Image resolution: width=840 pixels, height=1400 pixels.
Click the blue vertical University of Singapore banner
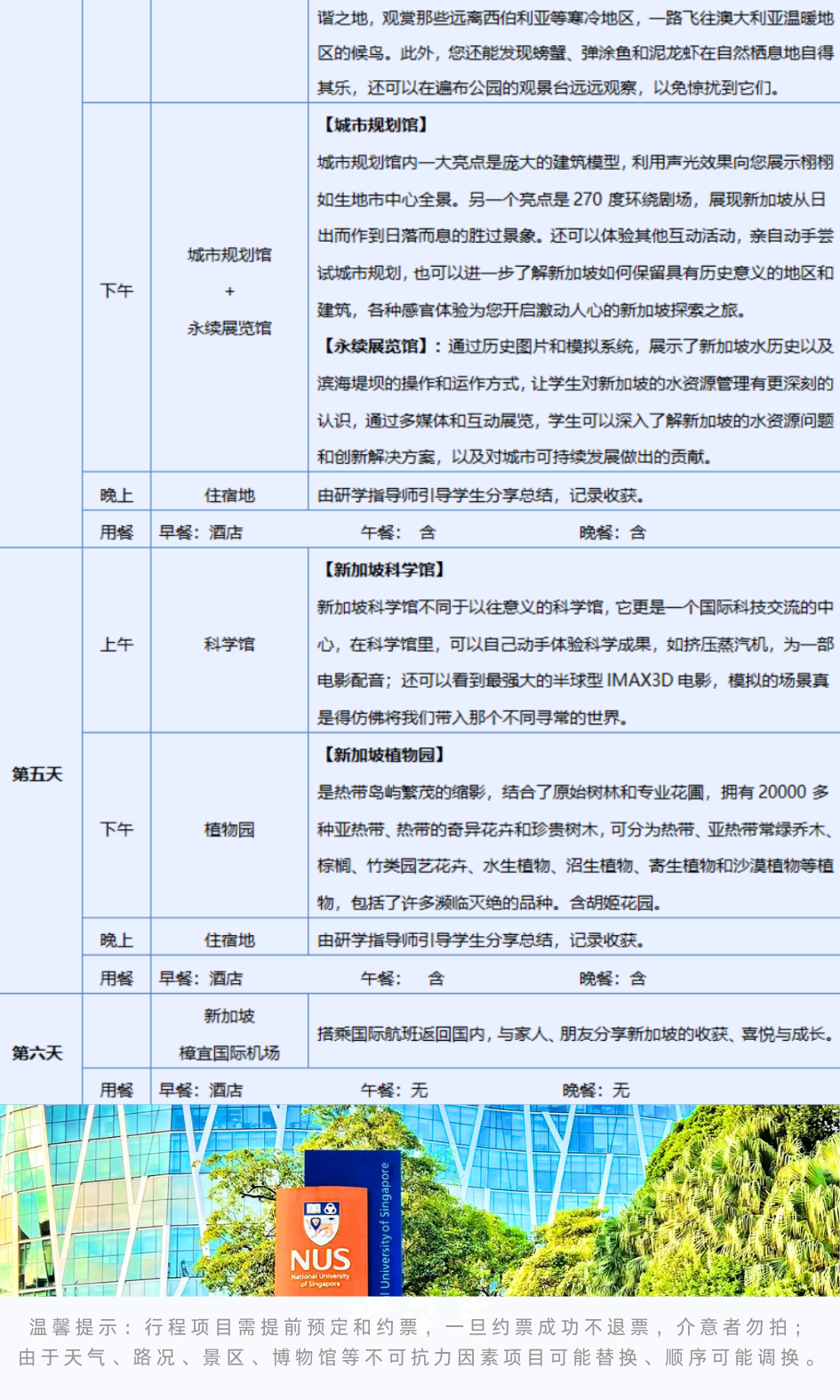tap(382, 1200)
